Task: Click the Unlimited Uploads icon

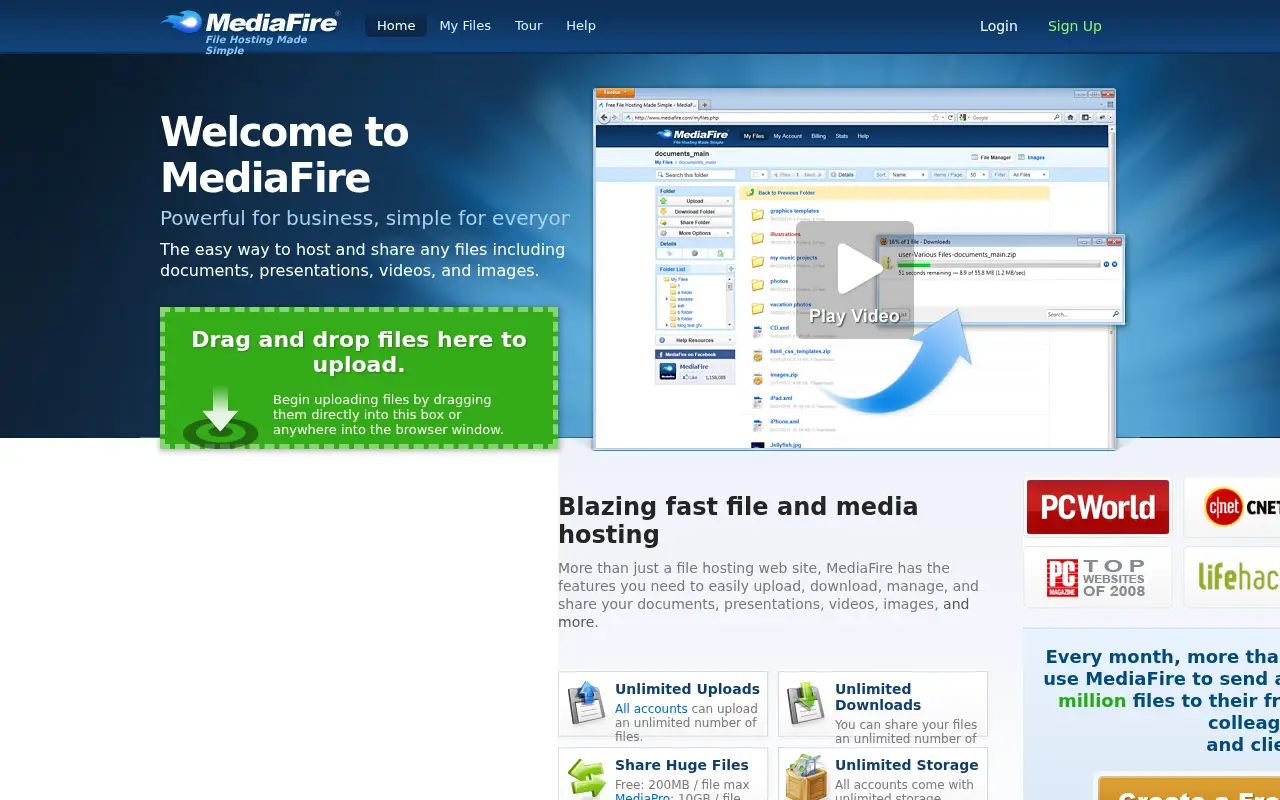Action: coord(586,703)
